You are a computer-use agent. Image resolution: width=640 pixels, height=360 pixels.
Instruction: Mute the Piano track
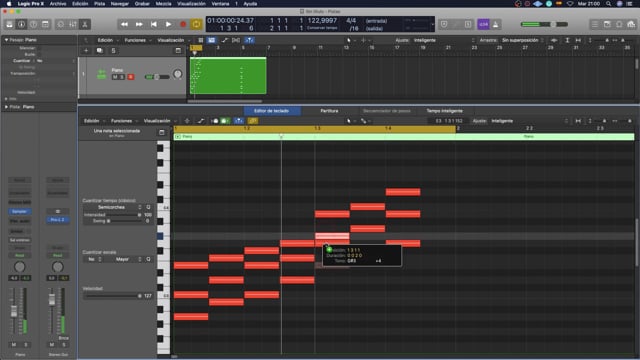click(115, 77)
